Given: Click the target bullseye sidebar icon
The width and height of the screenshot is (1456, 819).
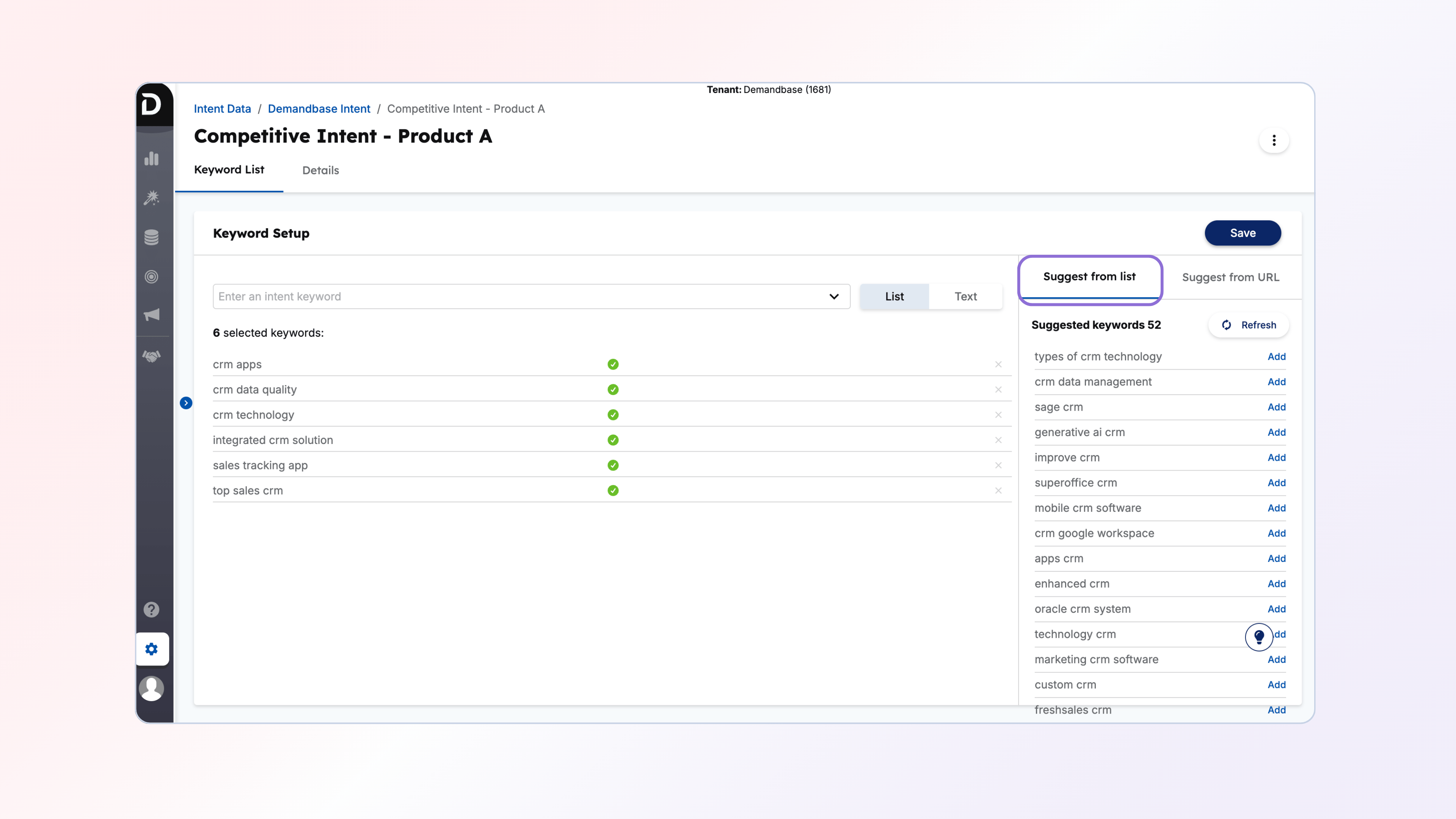Looking at the screenshot, I should click(152, 277).
